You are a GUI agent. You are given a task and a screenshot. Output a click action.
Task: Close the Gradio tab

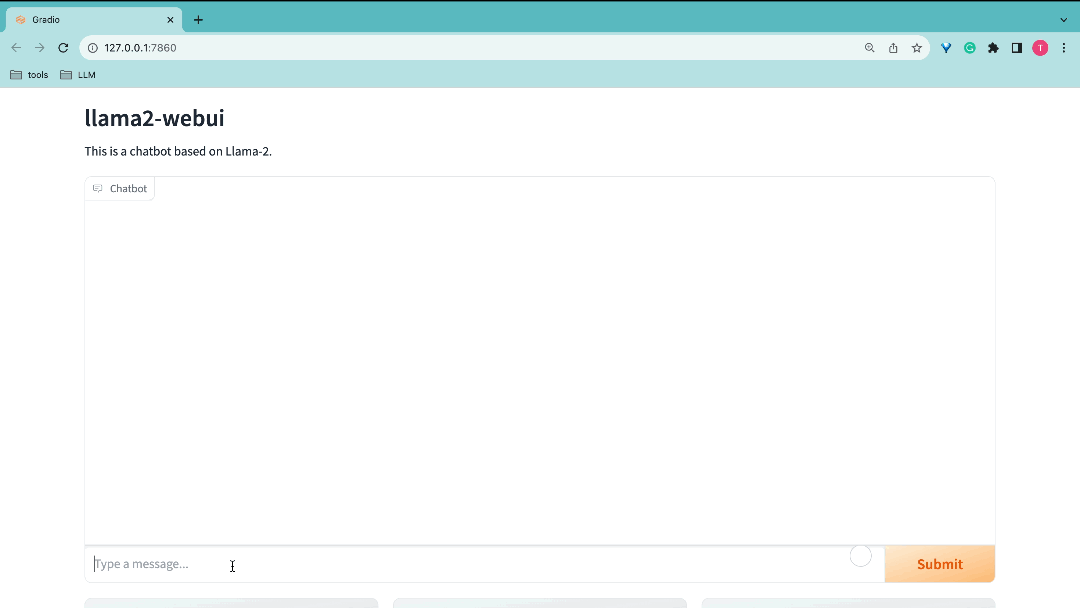click(x=170, y=20)
